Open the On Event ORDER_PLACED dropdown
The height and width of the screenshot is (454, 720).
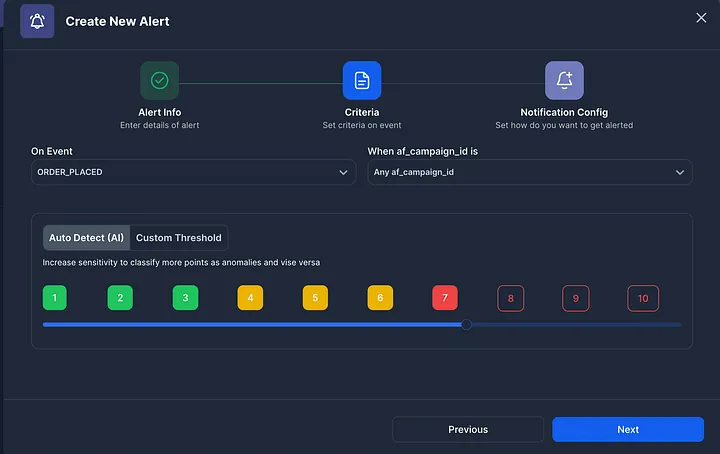(x=193, y=172)
